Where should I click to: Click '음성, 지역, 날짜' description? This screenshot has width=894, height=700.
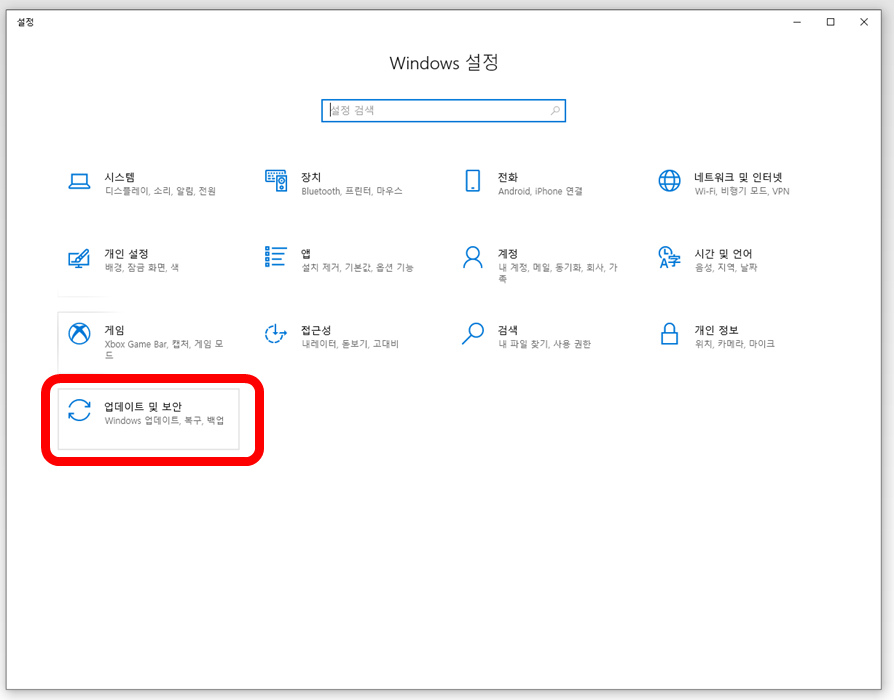[x=725, y=268]
